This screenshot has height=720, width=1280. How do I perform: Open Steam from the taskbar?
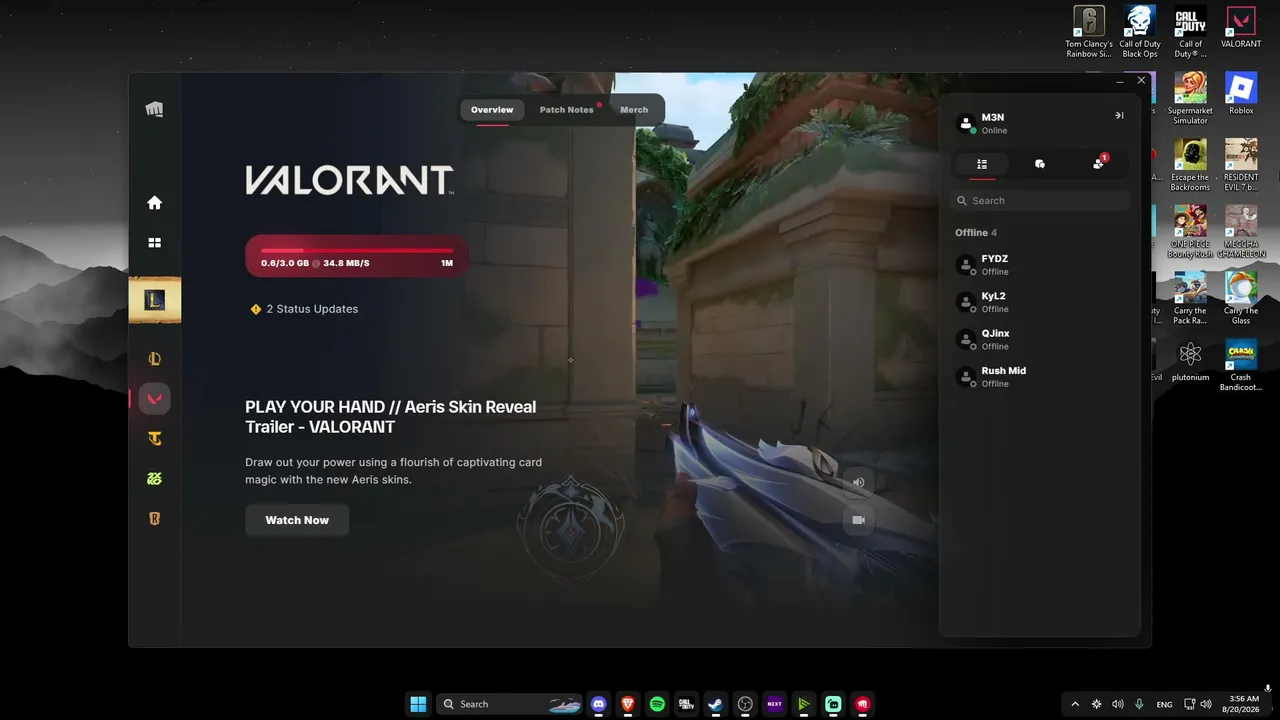point(716,704)
